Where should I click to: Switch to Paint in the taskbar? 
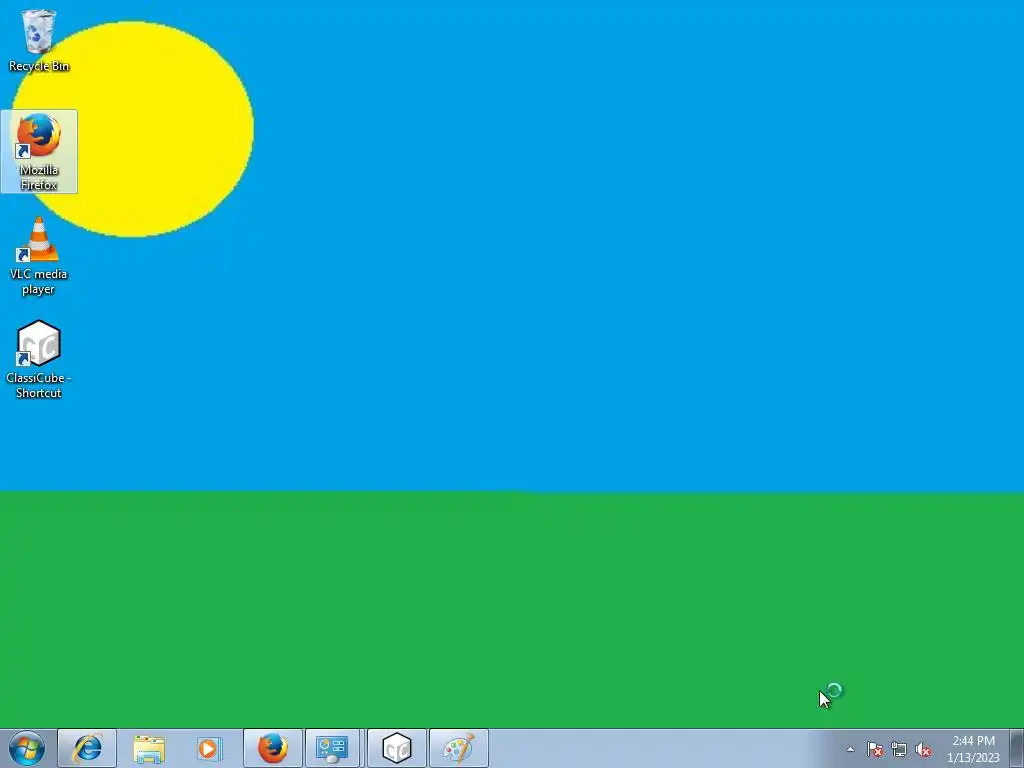tap(458, 748)
